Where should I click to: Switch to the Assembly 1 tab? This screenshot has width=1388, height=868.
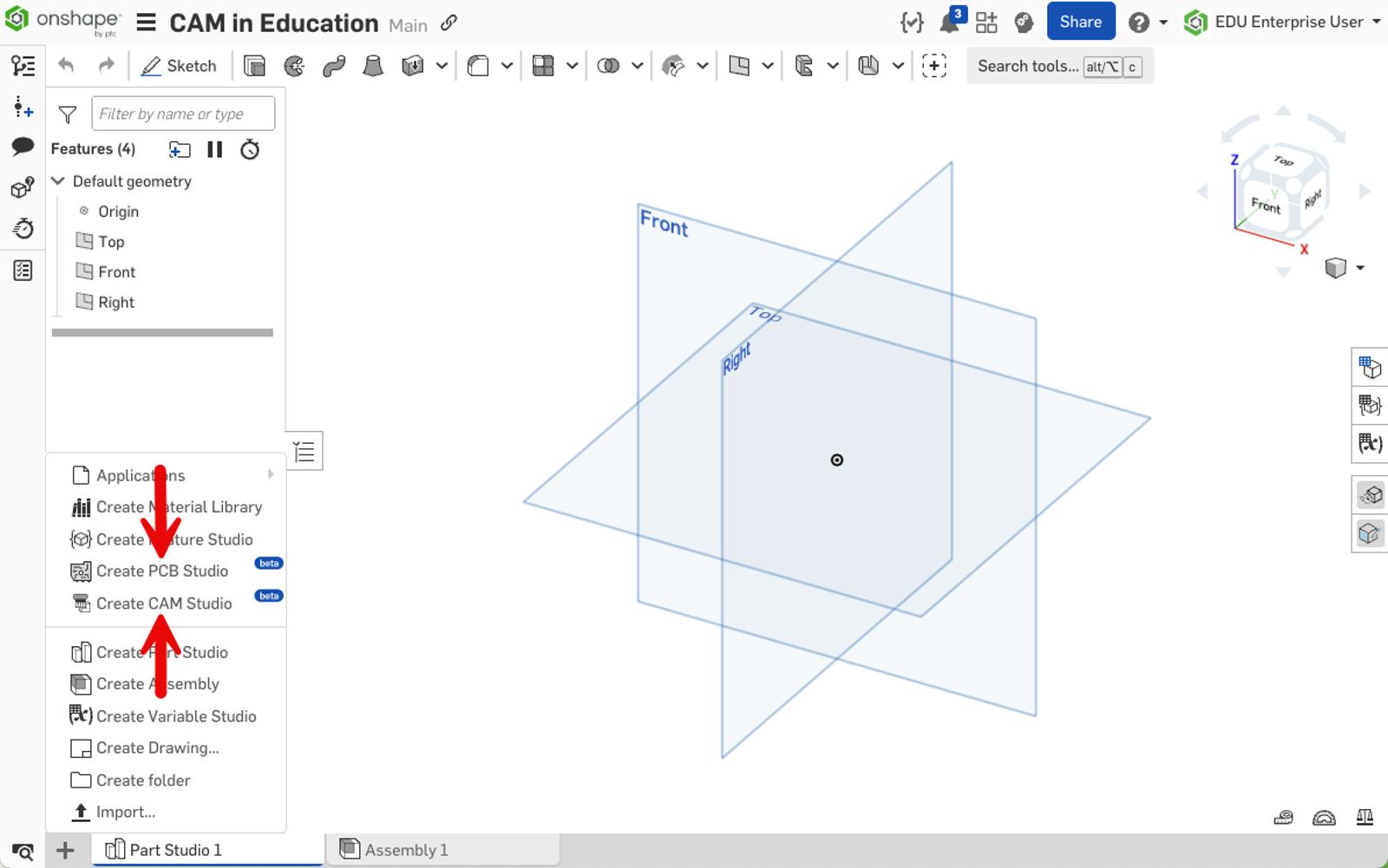[x=405, y=850]
